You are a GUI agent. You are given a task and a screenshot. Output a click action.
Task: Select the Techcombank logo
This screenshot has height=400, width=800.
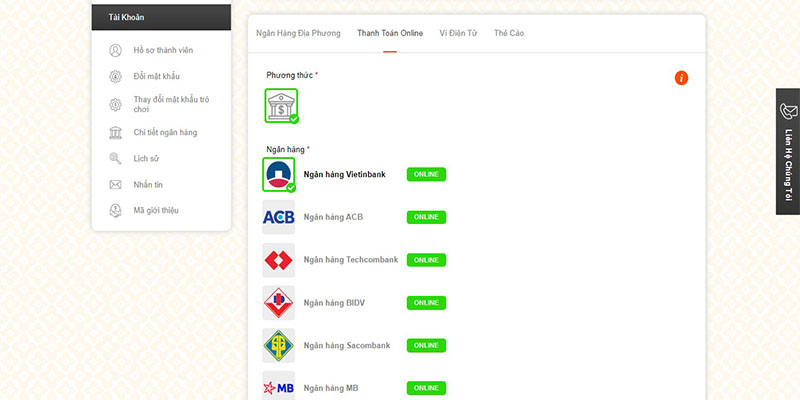click(x=279, y=260)
